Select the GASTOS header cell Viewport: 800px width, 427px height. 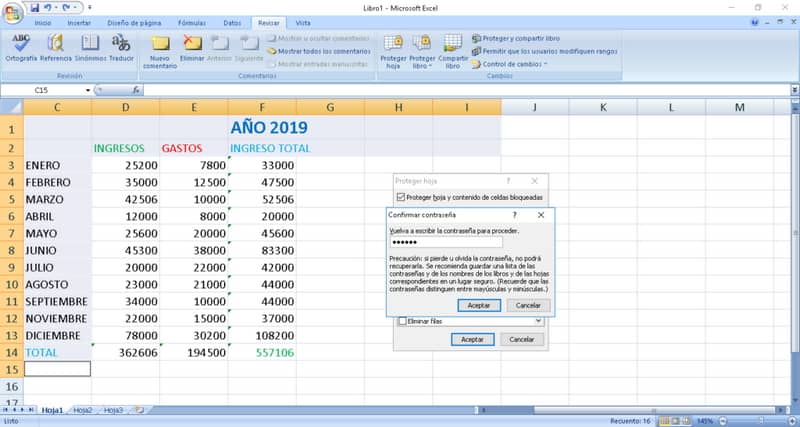pos(193,148)
